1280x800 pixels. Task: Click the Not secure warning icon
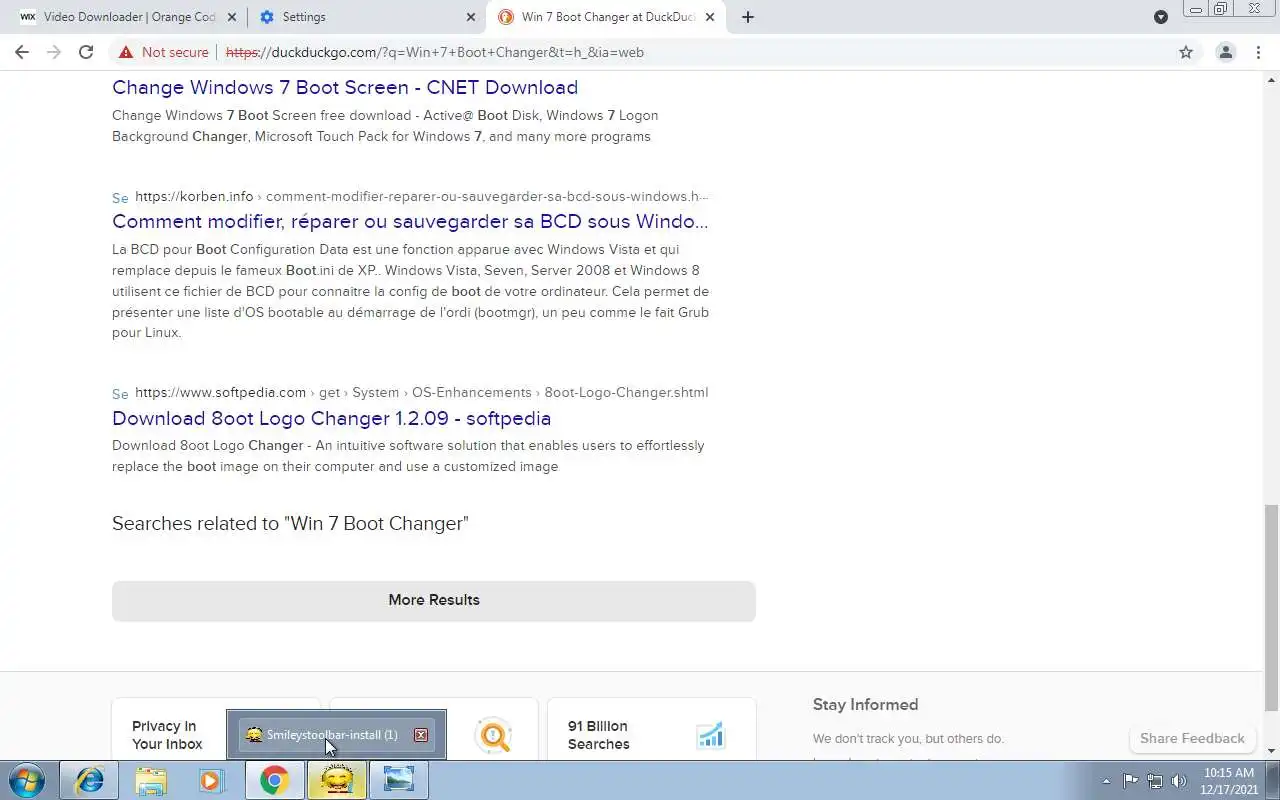(125, 52)
